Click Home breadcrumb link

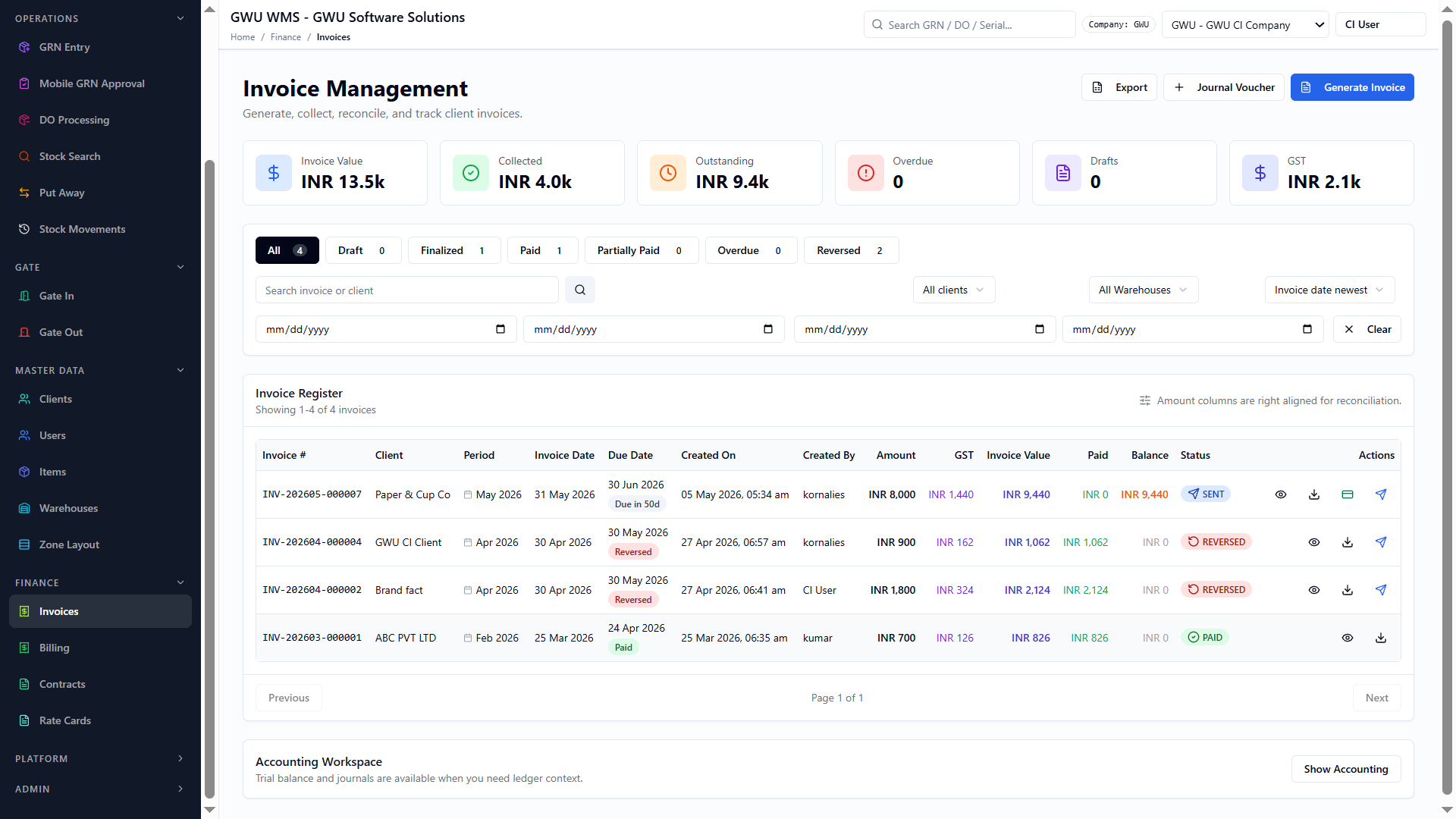click(x=243, y=37)
